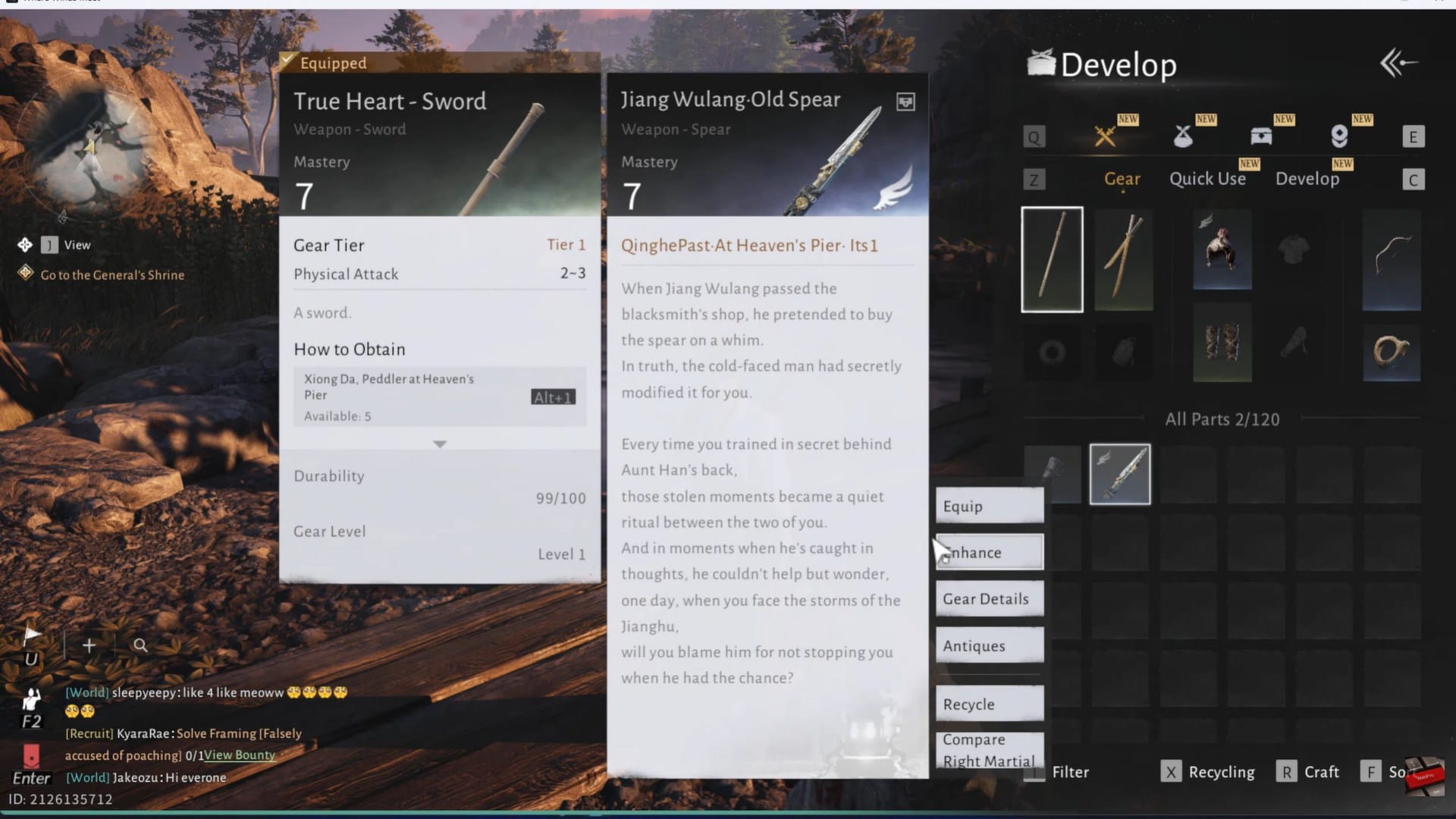Click the plus icon above chat
The height and width of the screenshot is (819, 1456).
click(x=89, y=645)
